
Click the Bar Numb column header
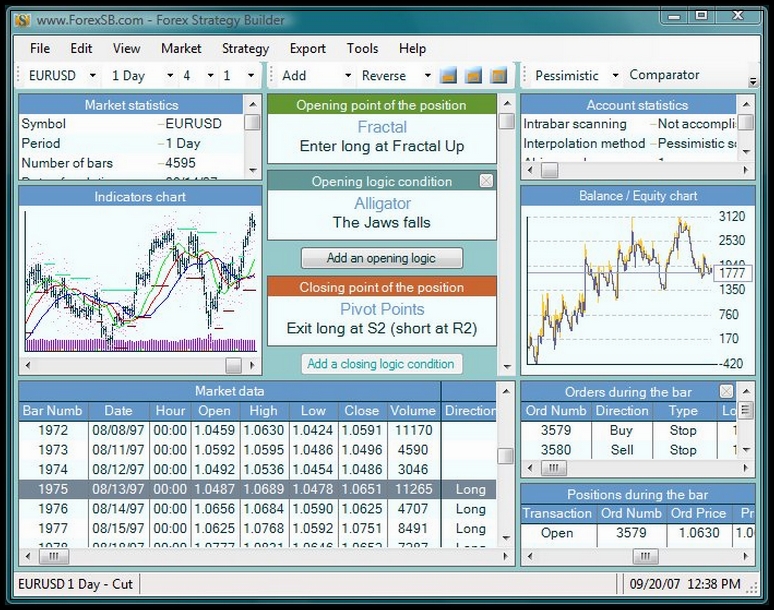coord(53,411)
